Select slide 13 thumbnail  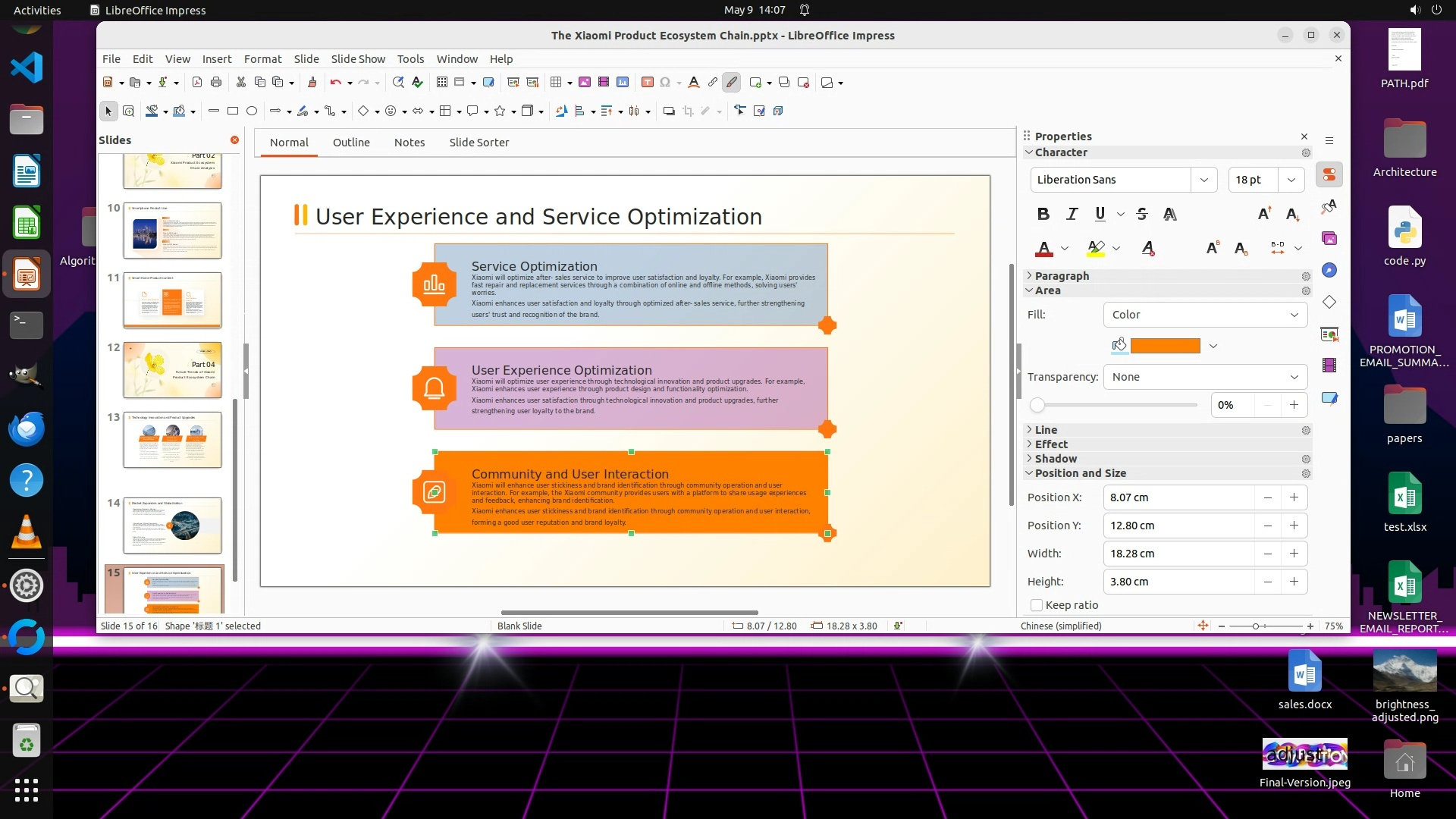(x=172, y=440)
